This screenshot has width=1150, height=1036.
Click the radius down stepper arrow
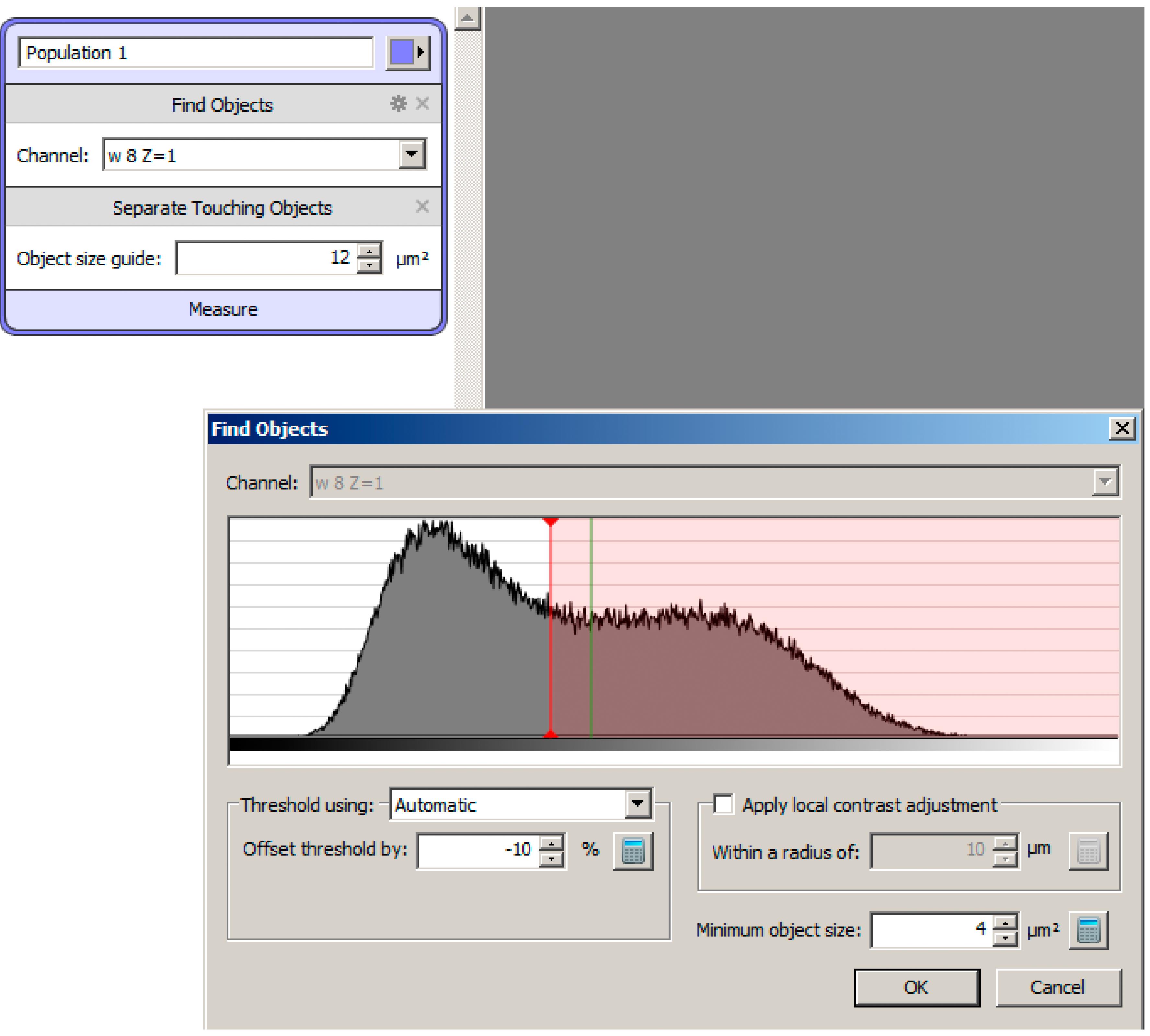pyautogui.click(x=1006, y=859)
